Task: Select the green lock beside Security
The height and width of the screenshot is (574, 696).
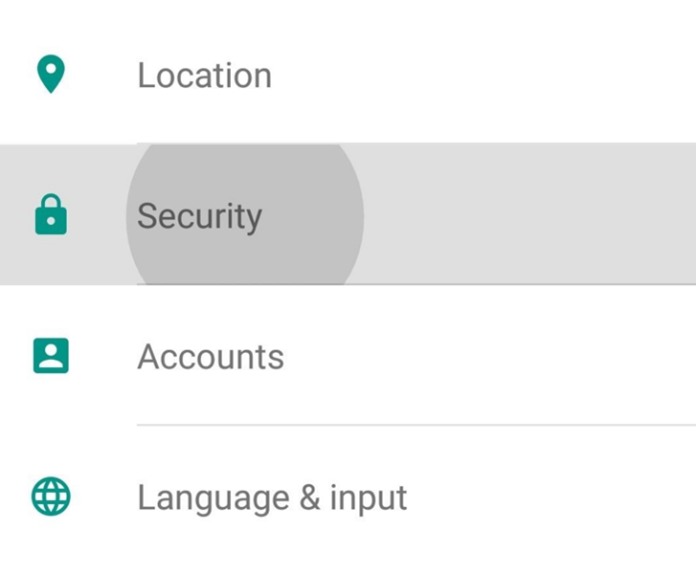Action: tap(50, 215)
